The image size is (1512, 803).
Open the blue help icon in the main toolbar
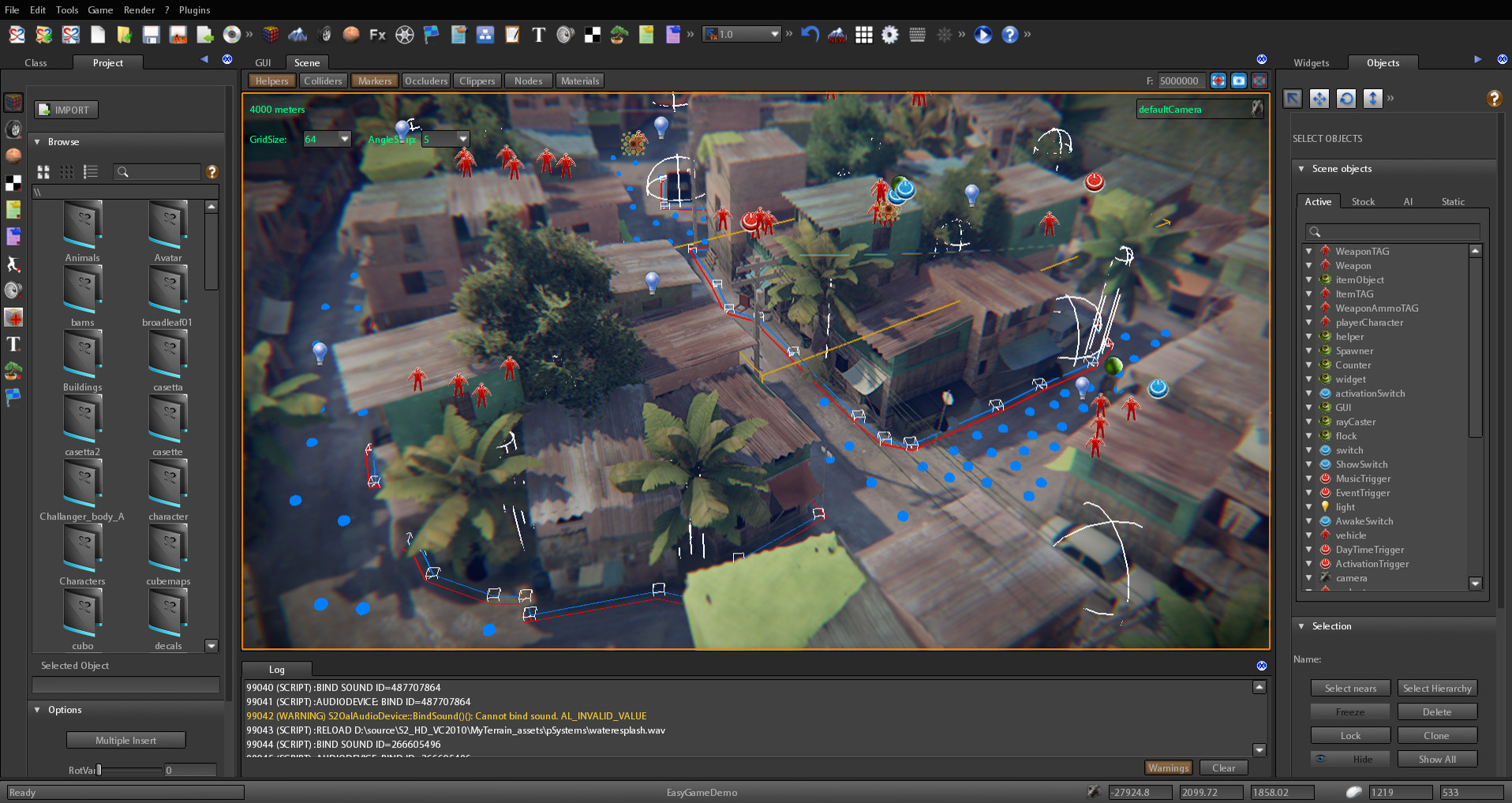(x=1010, y=35)
